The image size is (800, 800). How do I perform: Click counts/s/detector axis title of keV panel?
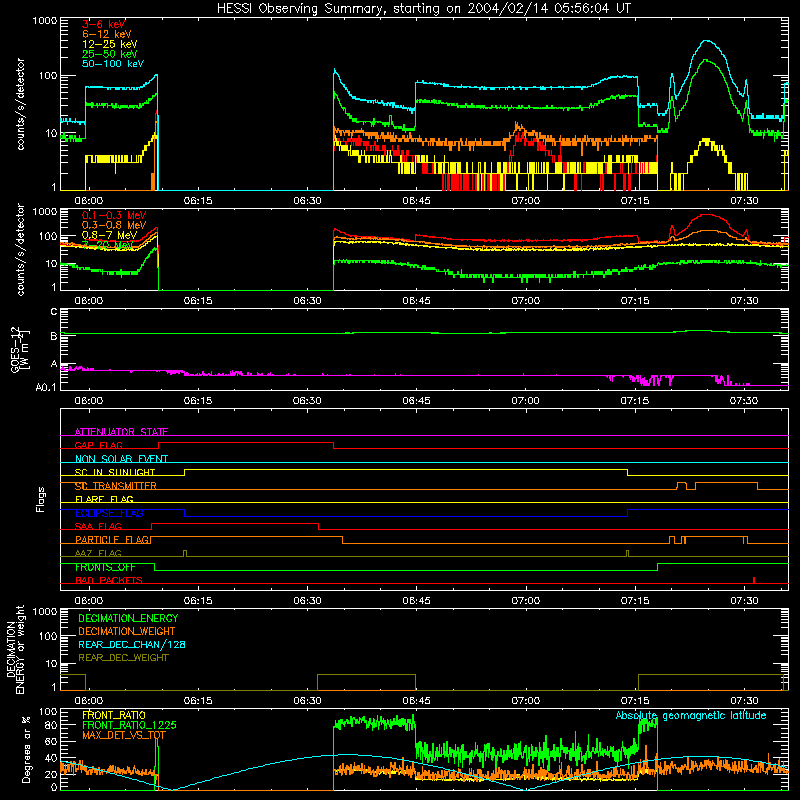[20, 104]
